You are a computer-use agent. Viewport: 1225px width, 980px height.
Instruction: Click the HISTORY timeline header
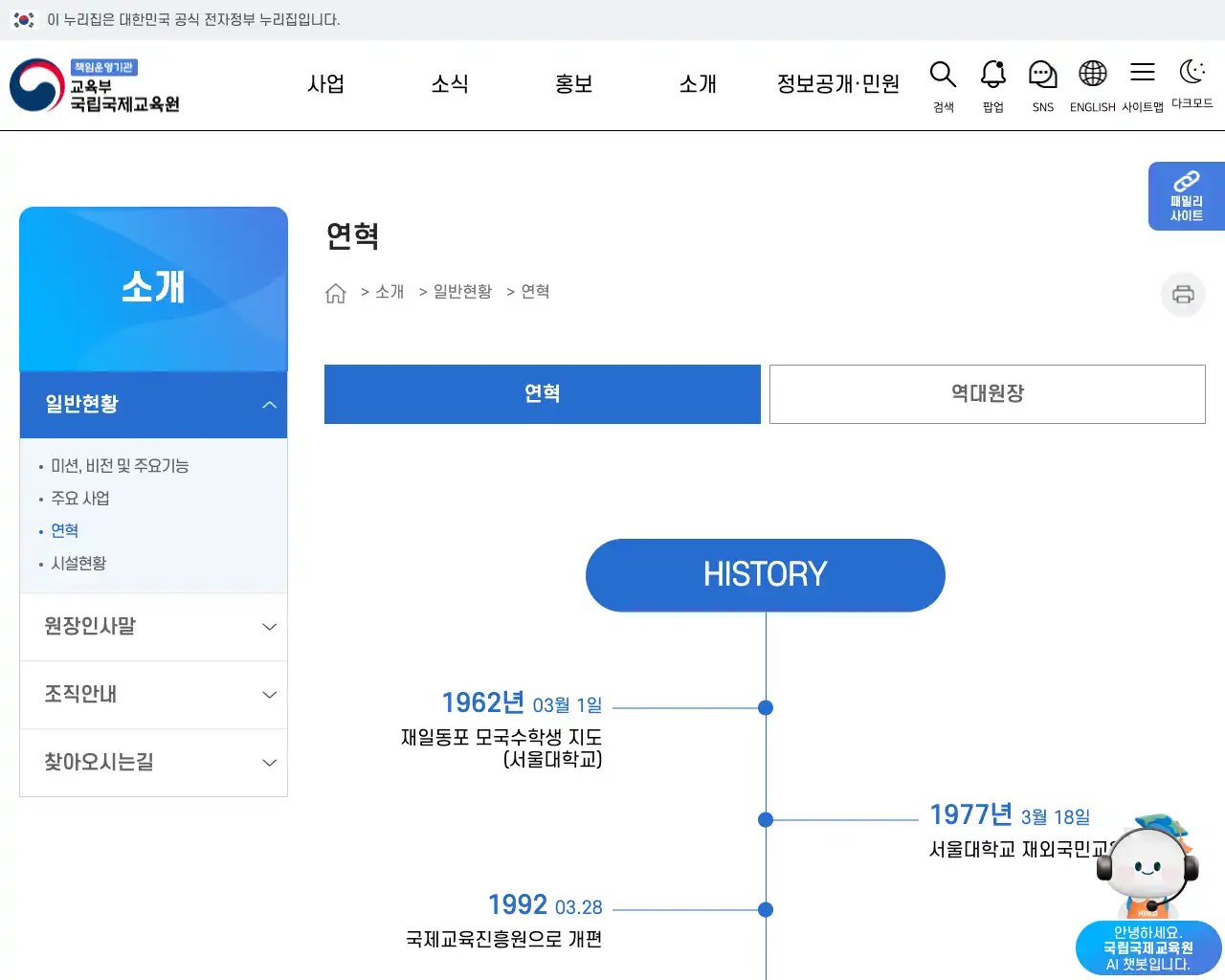point(766,575)
